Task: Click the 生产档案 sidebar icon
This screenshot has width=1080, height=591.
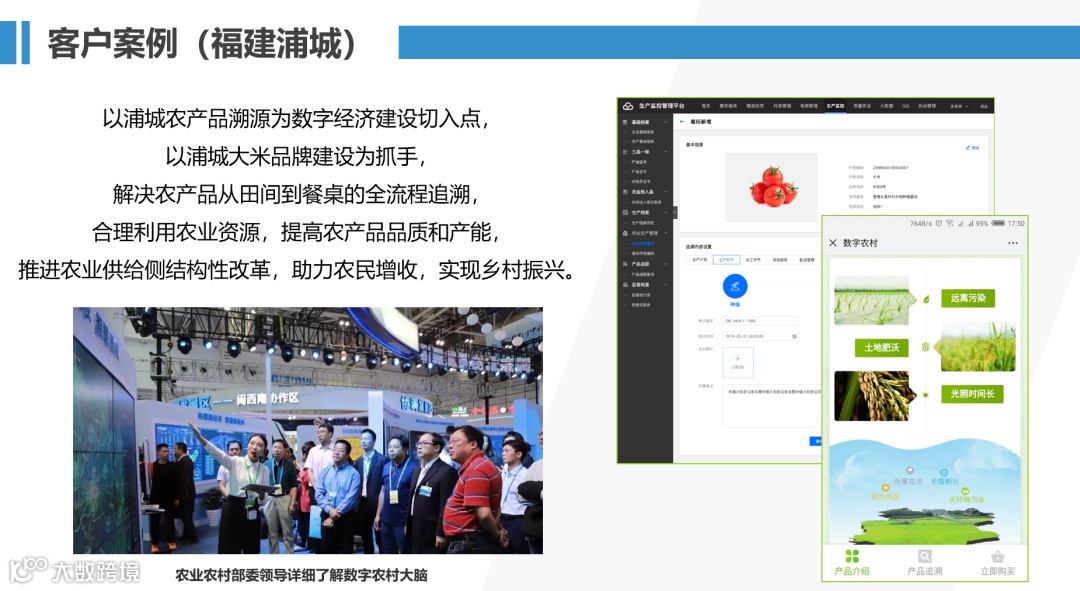Action: point(625,212)
